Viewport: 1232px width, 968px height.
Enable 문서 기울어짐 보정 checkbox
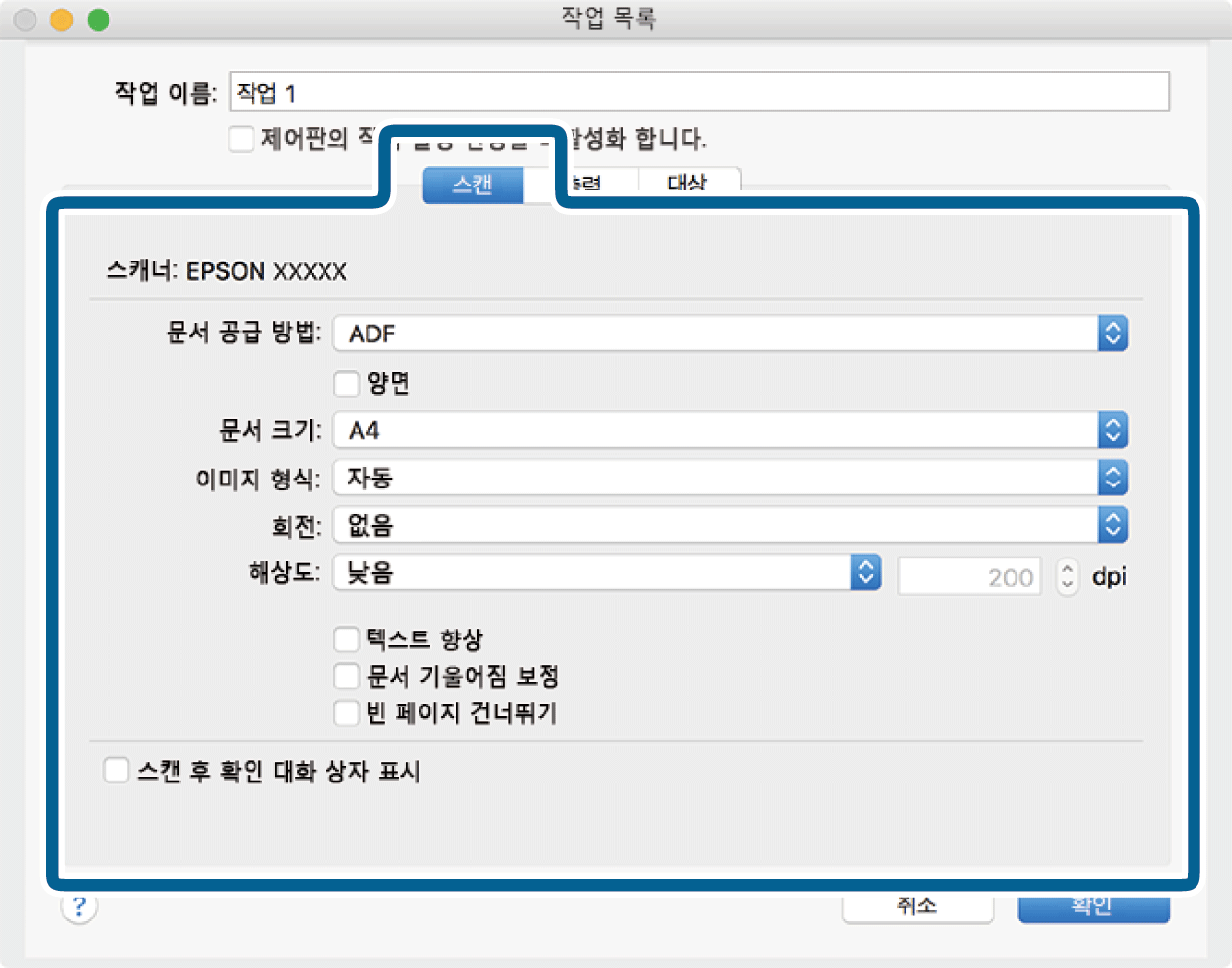(347, 676)
